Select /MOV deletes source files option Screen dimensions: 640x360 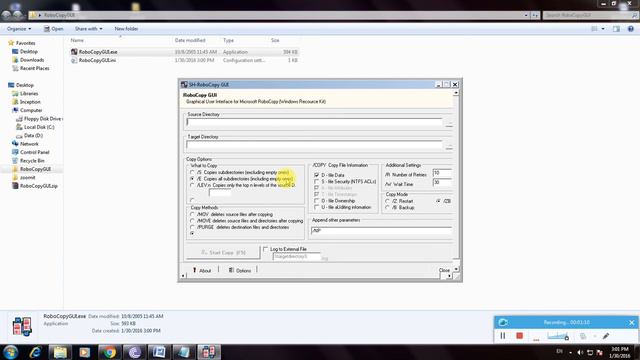pos(192,214)
